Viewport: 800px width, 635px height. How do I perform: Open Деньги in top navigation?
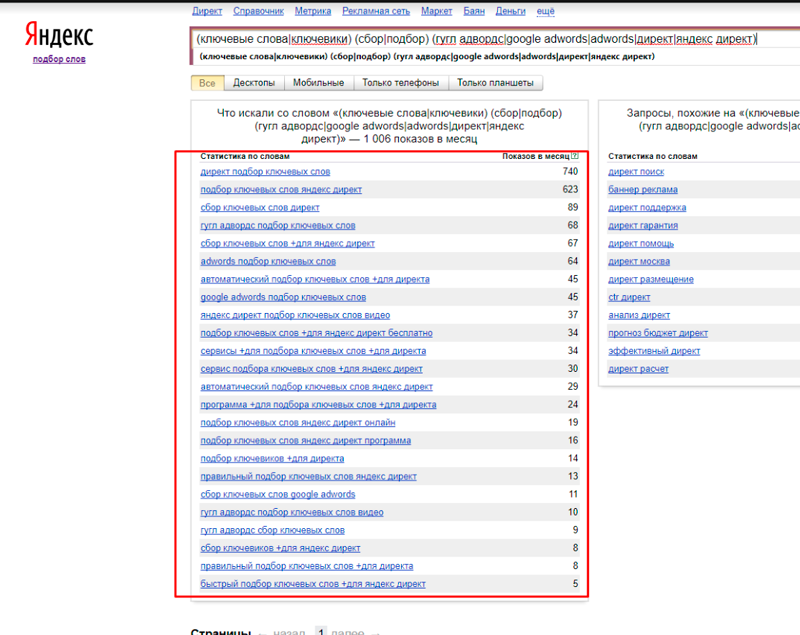[x=511, y=11]
